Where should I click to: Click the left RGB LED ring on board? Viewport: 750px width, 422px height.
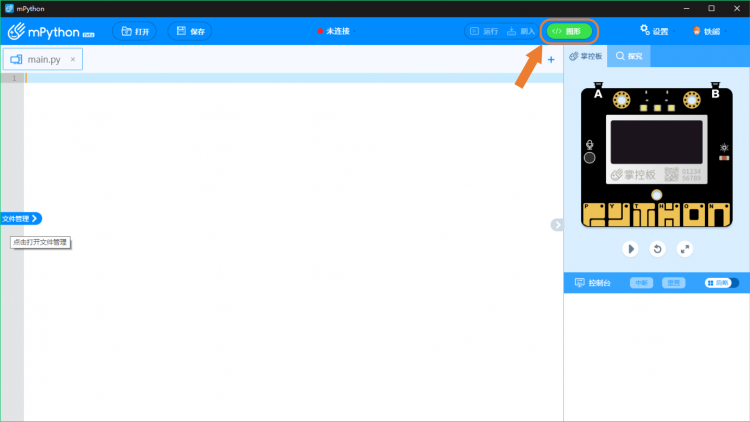point(621,100)
